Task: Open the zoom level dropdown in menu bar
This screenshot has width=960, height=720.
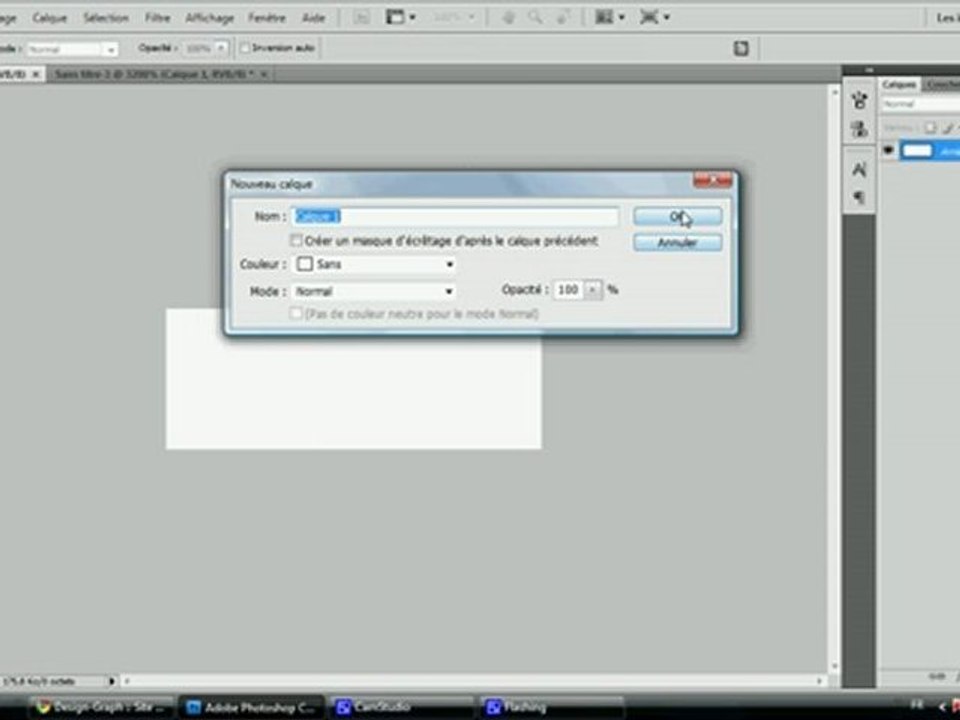Action: (454, 17)
